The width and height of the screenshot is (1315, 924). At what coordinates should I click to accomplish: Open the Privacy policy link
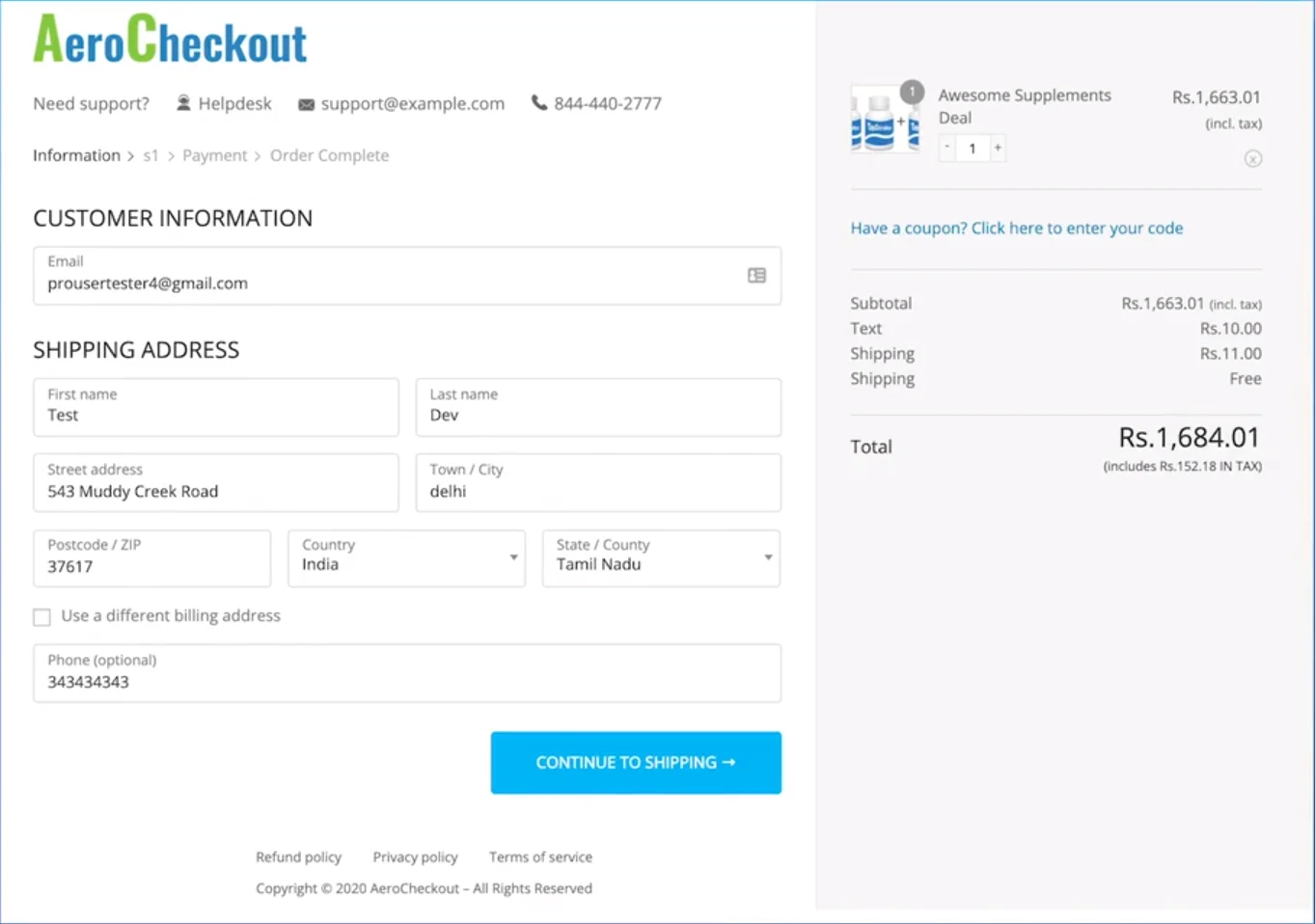415,857
